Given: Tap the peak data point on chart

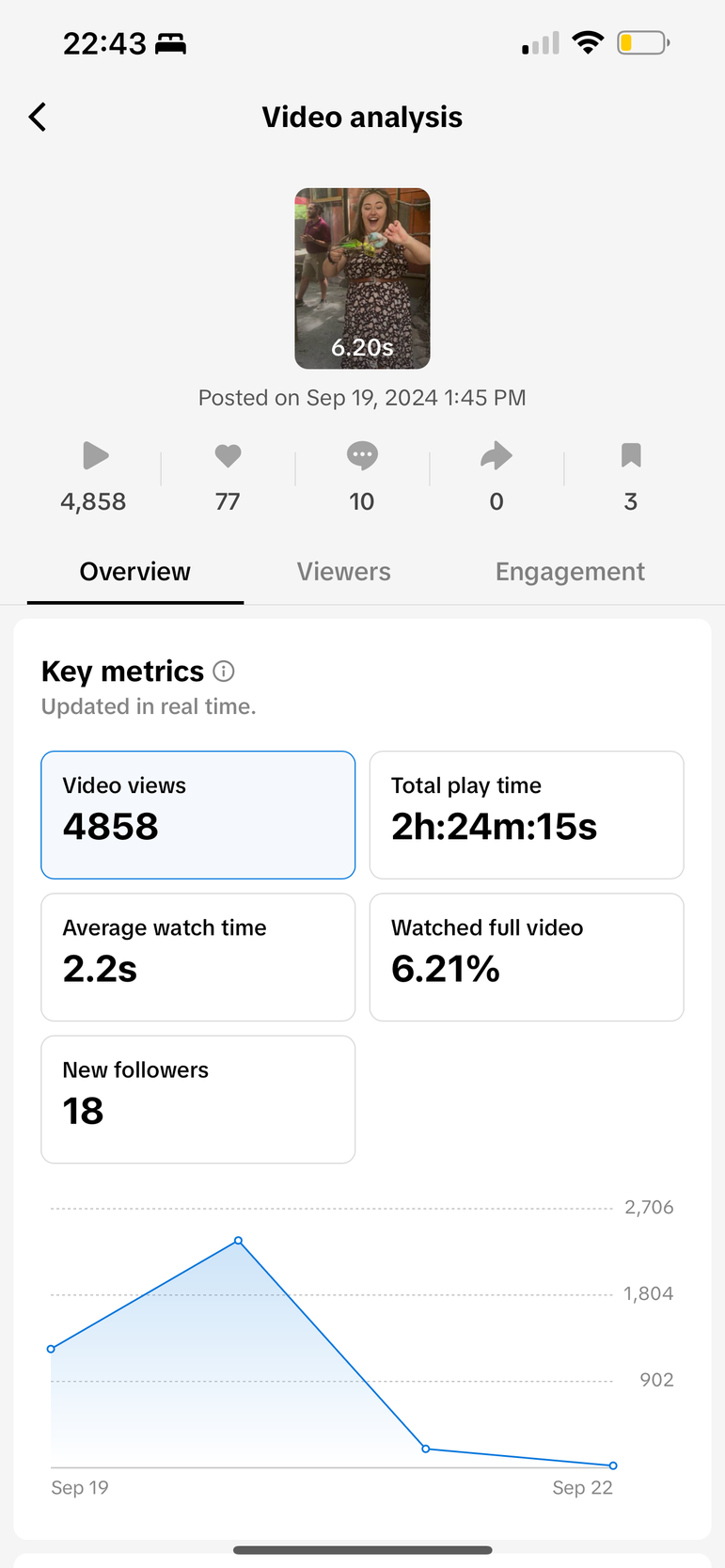Looking at the screenshot, I should tap(239, 1241).
